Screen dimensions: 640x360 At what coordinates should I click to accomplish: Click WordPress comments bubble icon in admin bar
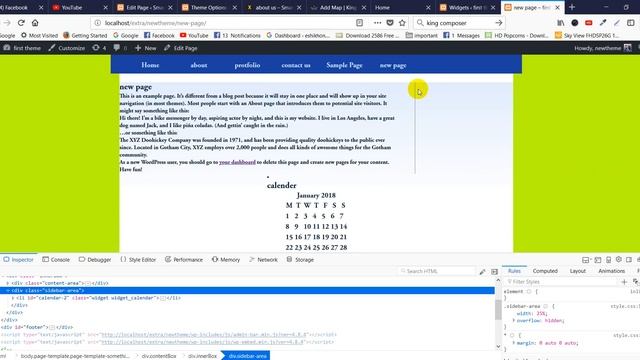tap(117, 48)
